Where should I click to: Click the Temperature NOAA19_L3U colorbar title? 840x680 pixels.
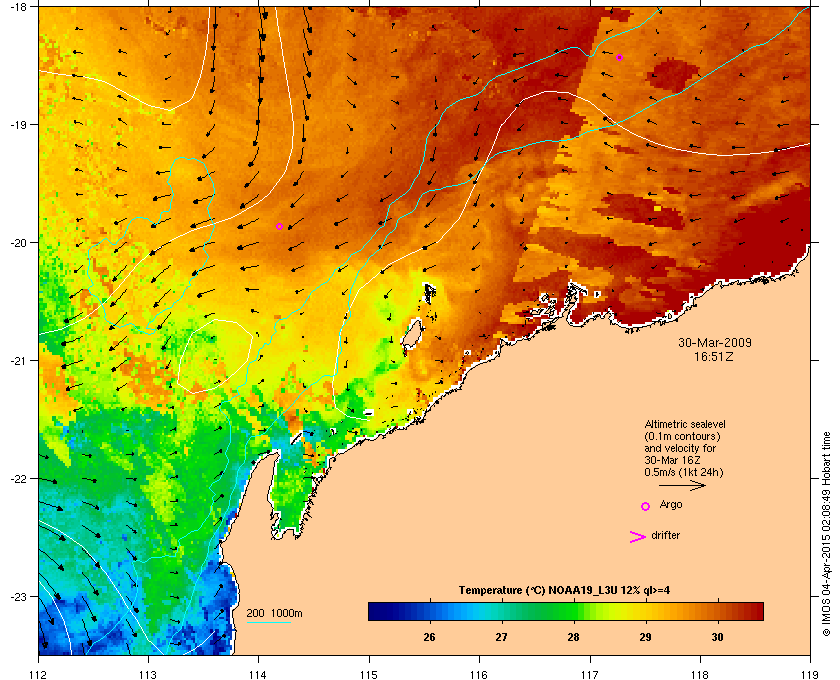564,591
